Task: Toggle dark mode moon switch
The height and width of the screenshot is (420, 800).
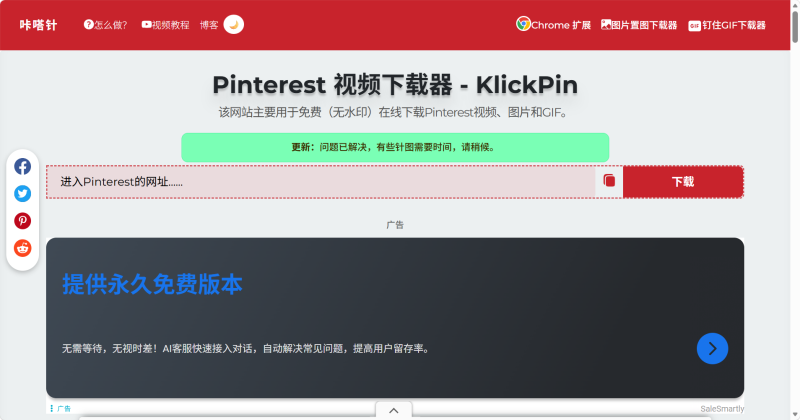Action: (233, 25)
